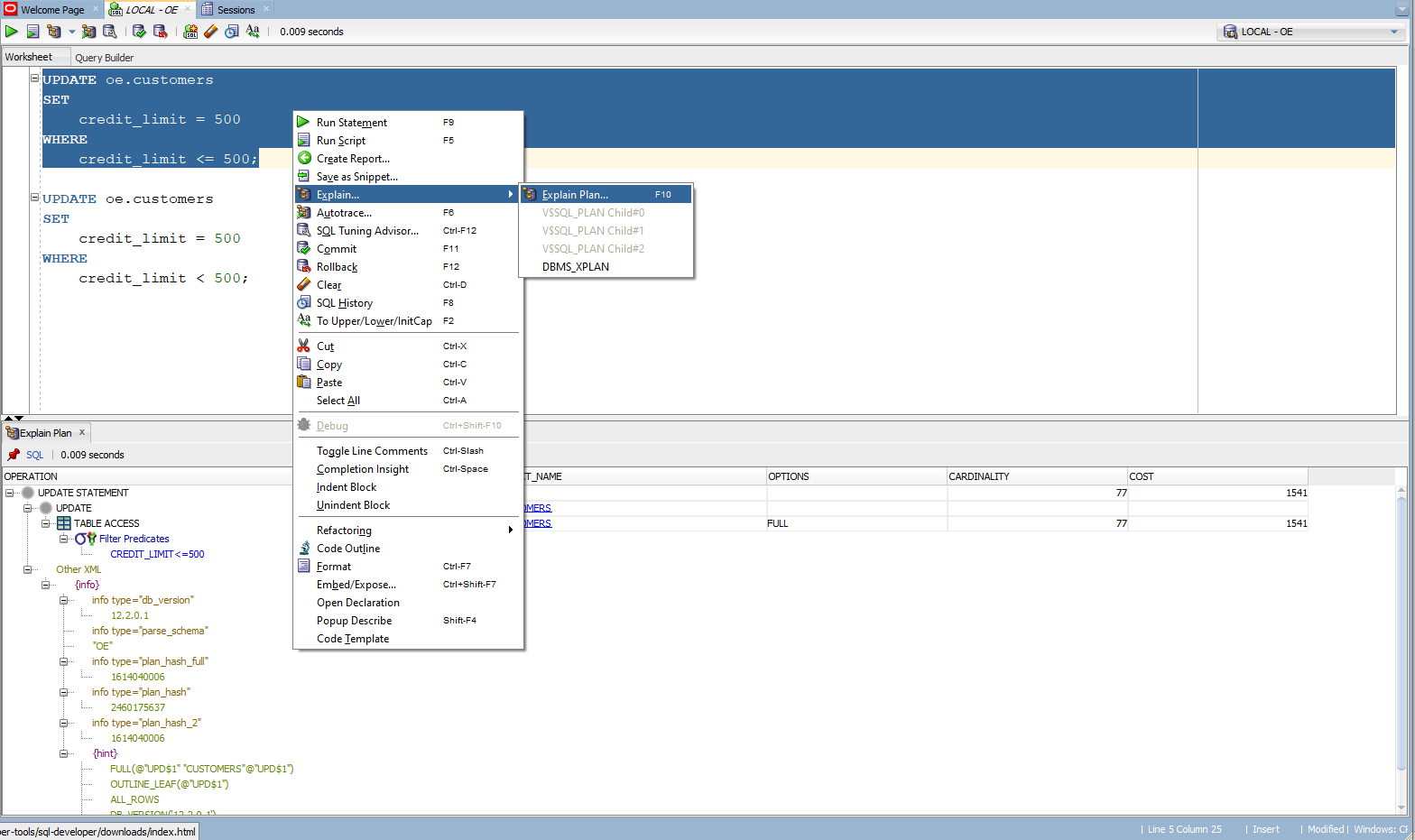
Task: Select Code Outline menu entry
Action: tap(409, 549)
